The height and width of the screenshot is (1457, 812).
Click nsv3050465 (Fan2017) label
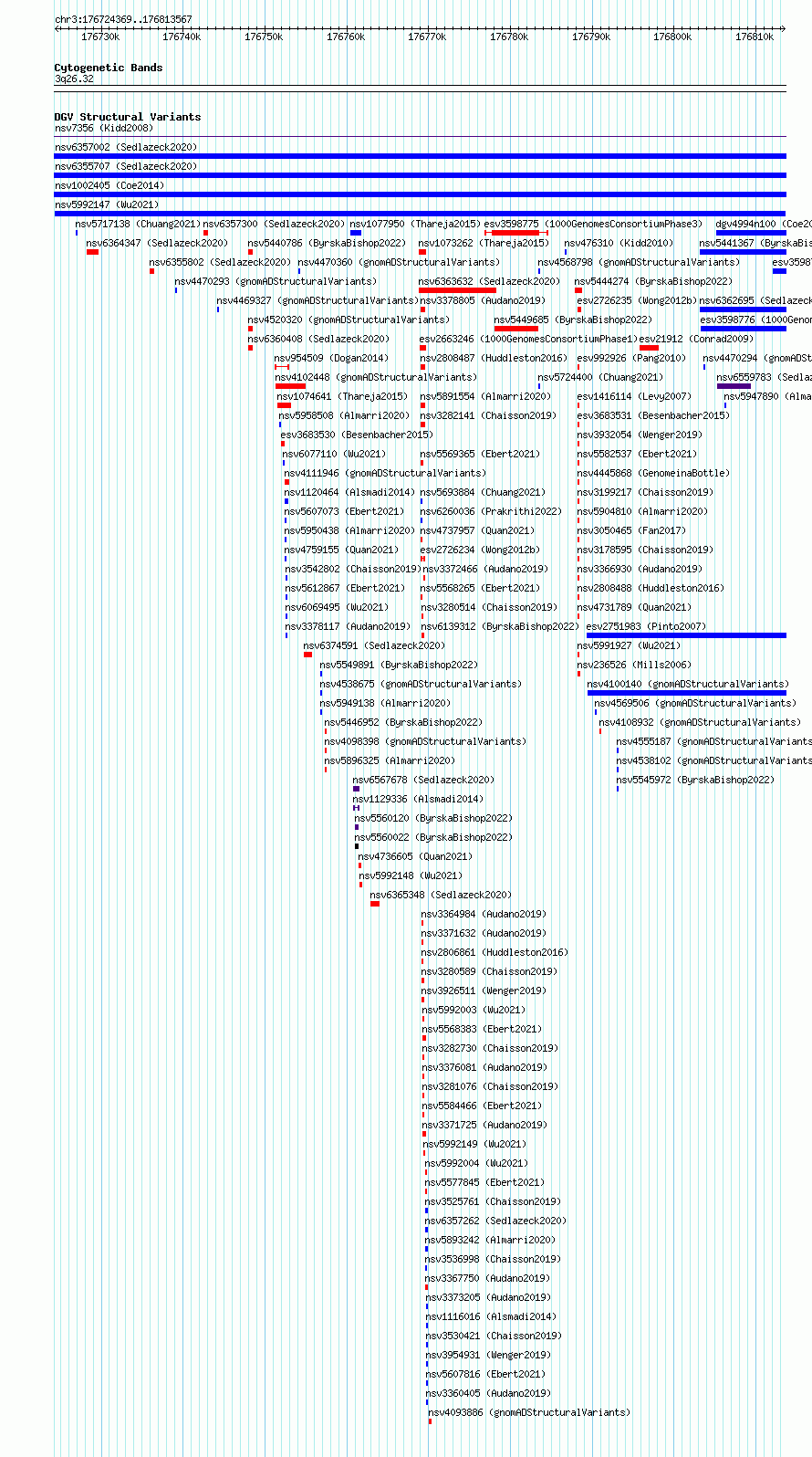click(x=631, y=531)
